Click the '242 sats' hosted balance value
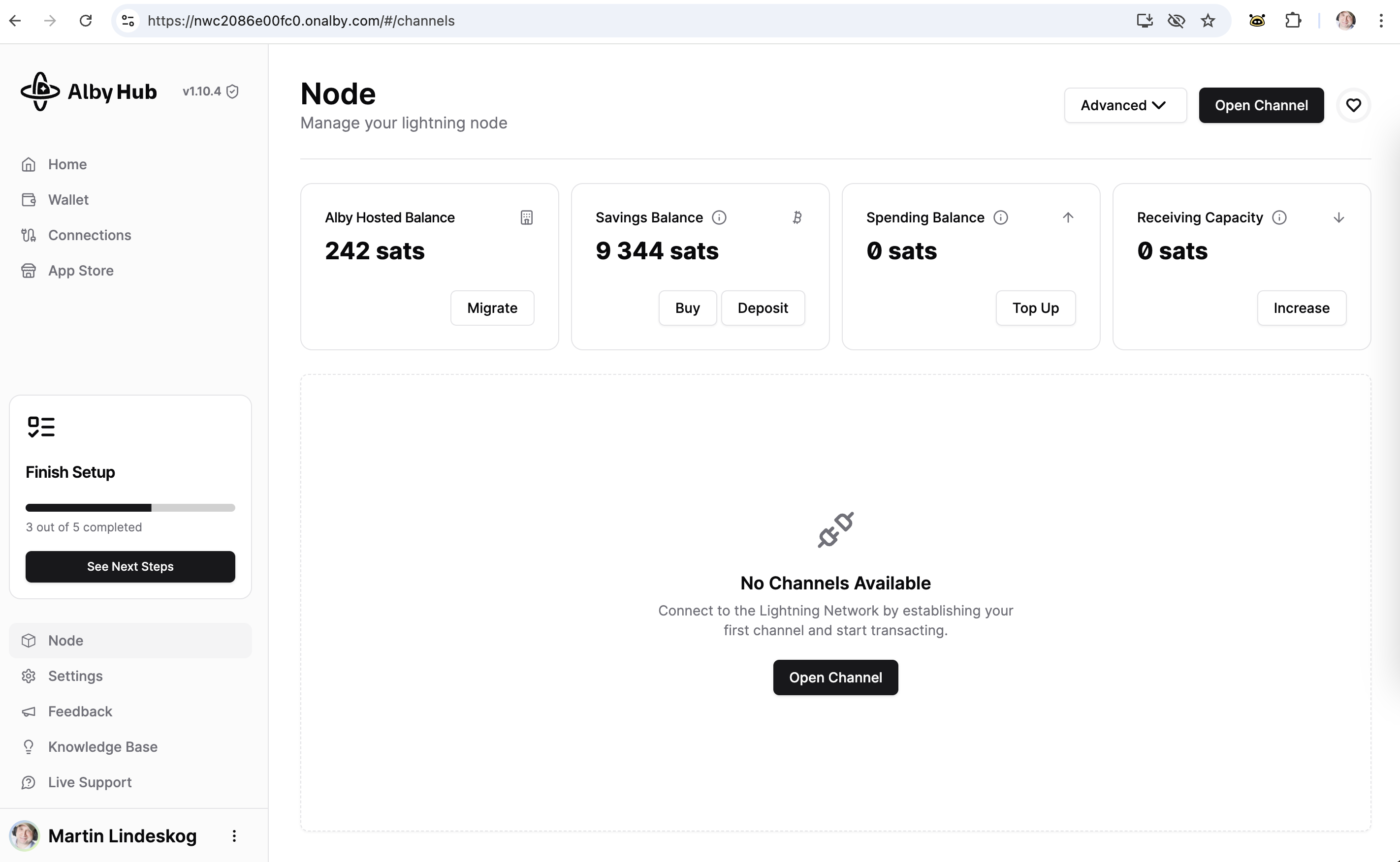 [375, 250]
